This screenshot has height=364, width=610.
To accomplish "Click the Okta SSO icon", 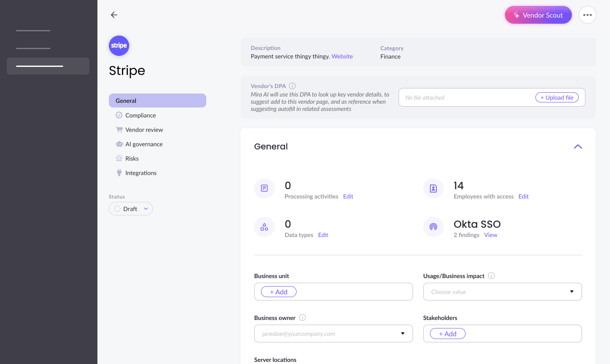I will pyautogui.click(x=433, y=227).
